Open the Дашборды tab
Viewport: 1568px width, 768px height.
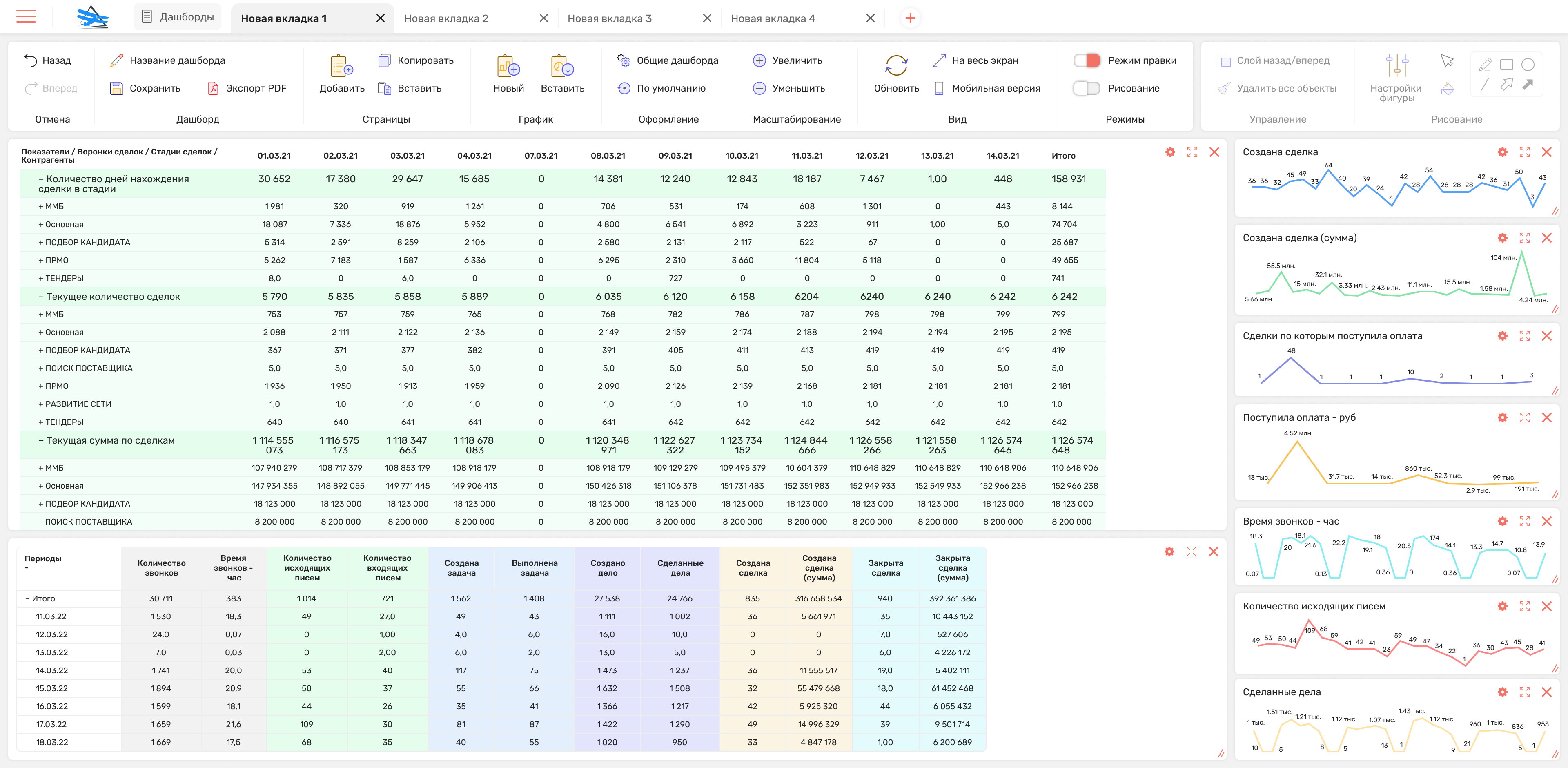click(177, 17)
